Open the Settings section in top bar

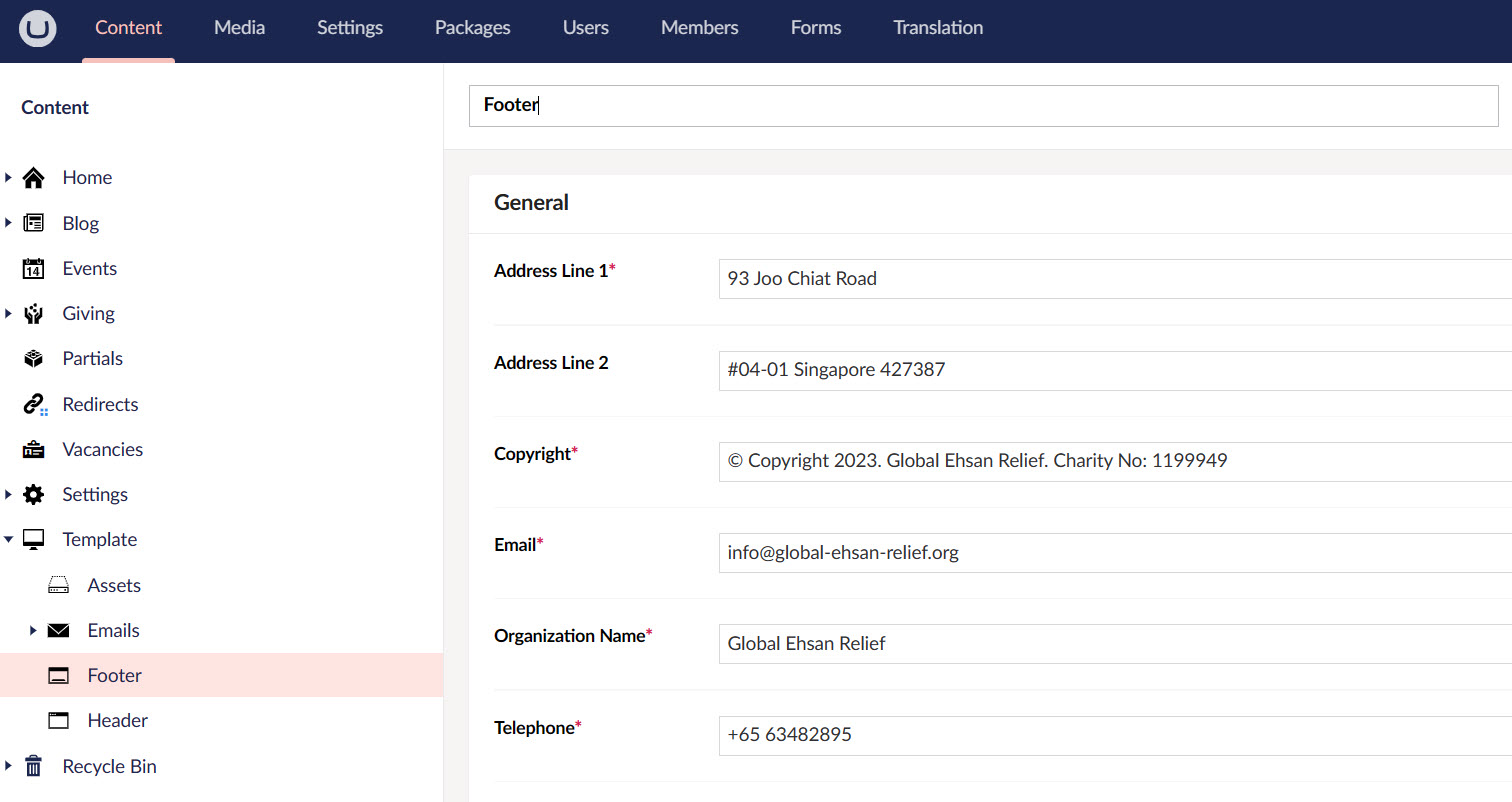tap(350, 28)
